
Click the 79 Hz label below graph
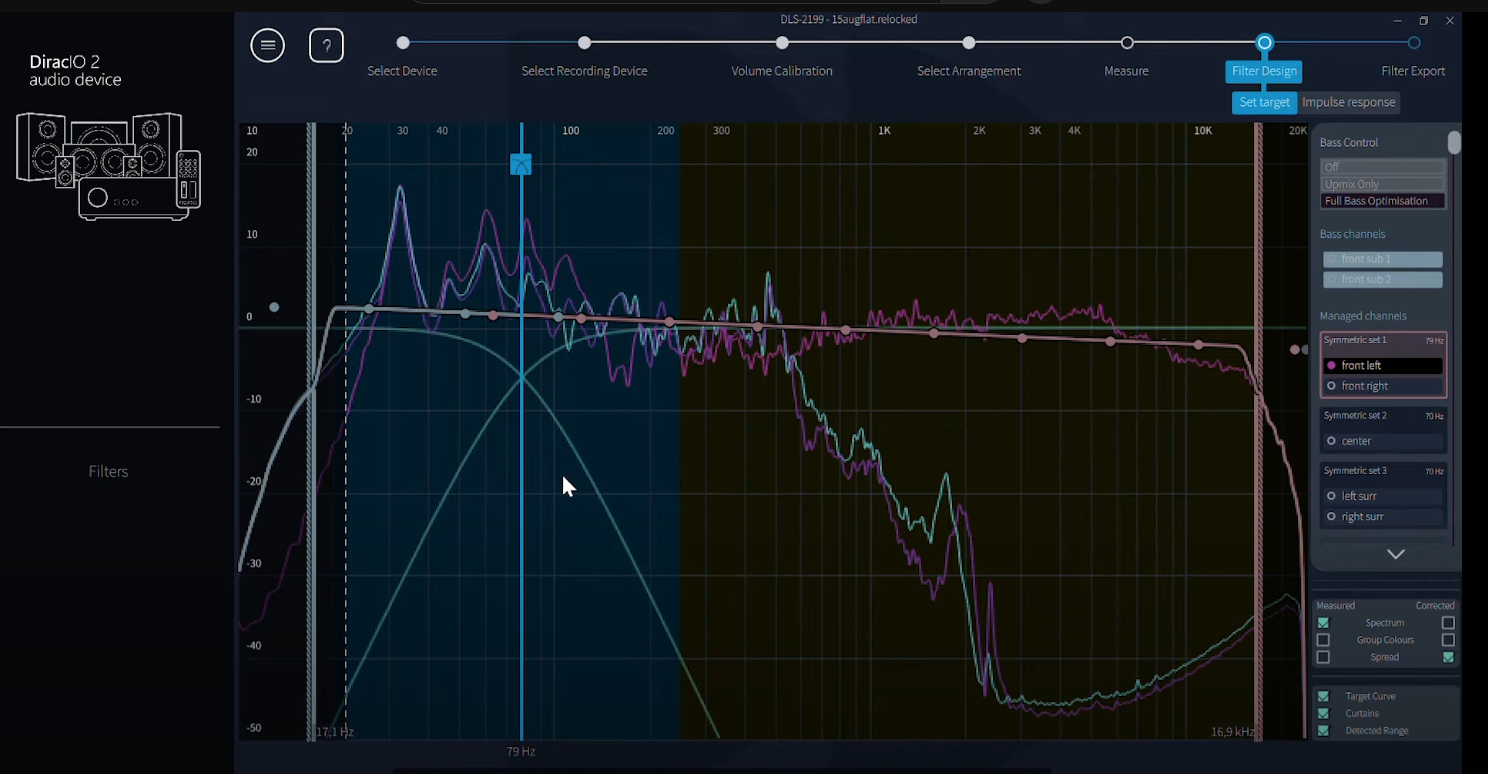pyautogui.click(x=521, y=751)
